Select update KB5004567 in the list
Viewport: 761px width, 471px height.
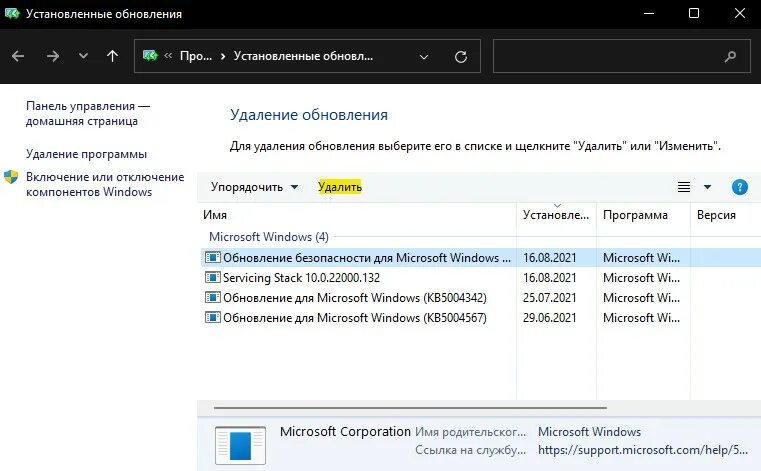(355, 318)
